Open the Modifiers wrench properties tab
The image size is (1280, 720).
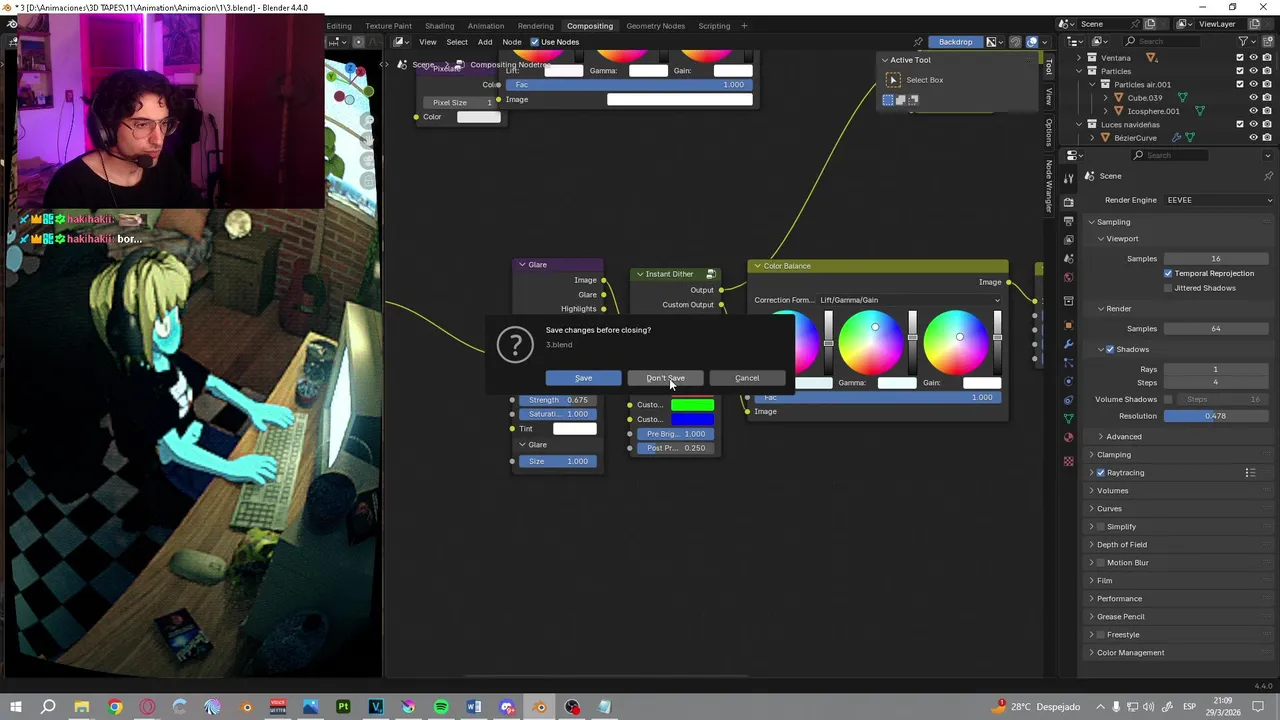point(1069,343)
